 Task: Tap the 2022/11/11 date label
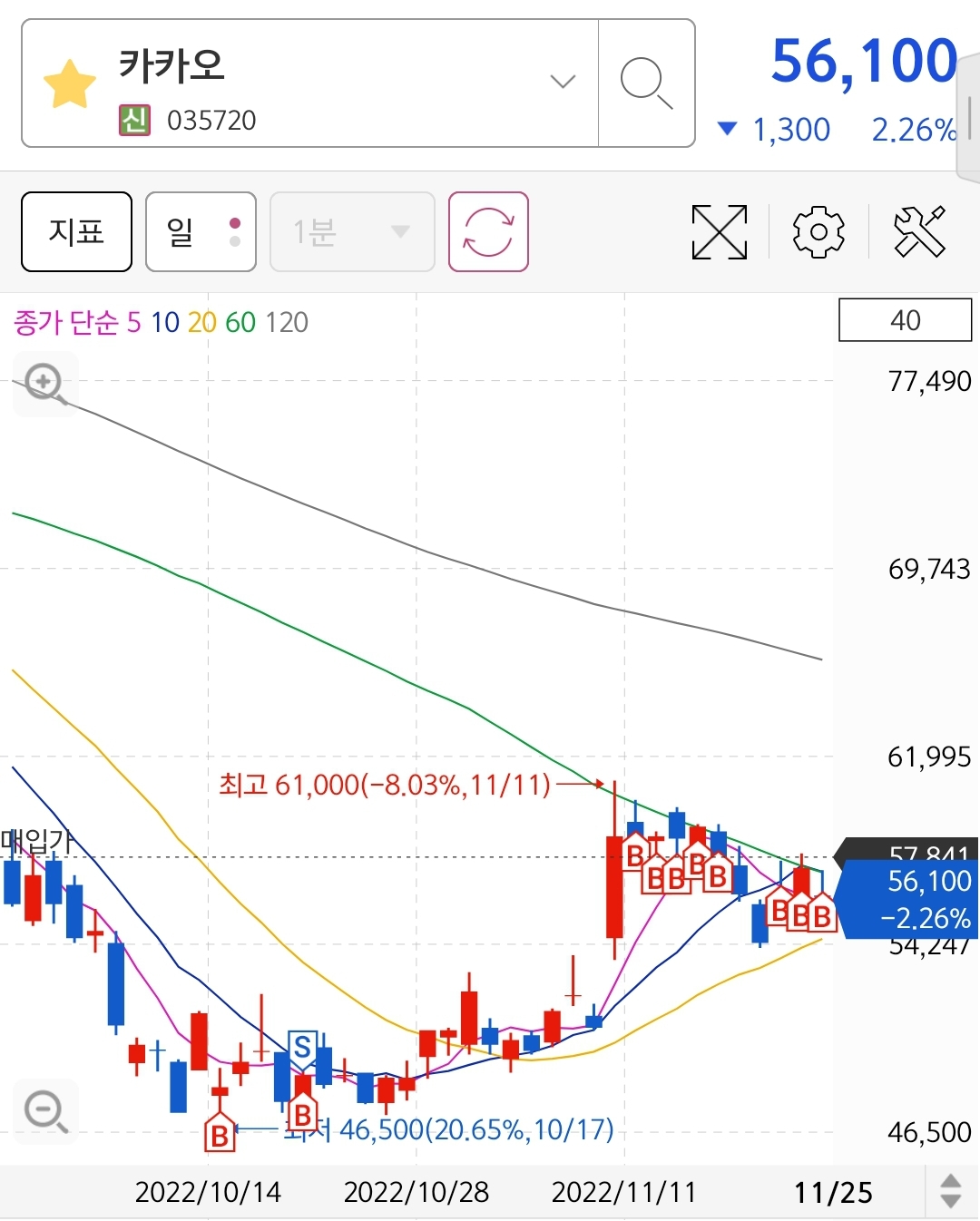point(624,1191)
